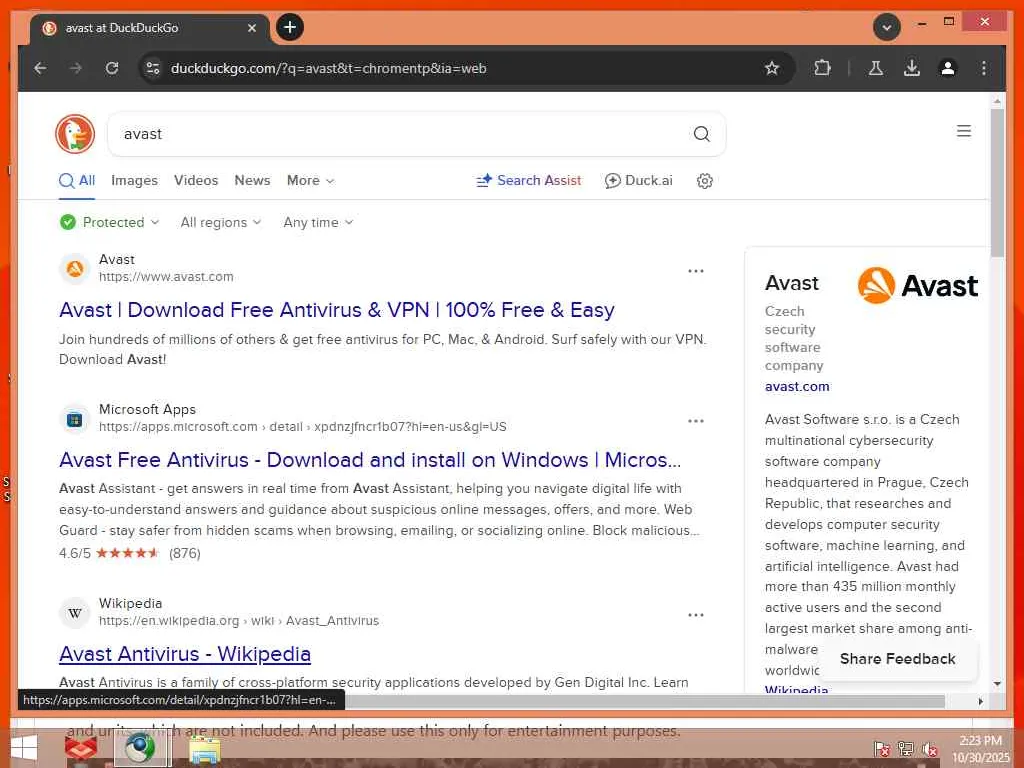Expand the tab search dropdown
The width and height of the screenshot is (1024, 768).
887,27
